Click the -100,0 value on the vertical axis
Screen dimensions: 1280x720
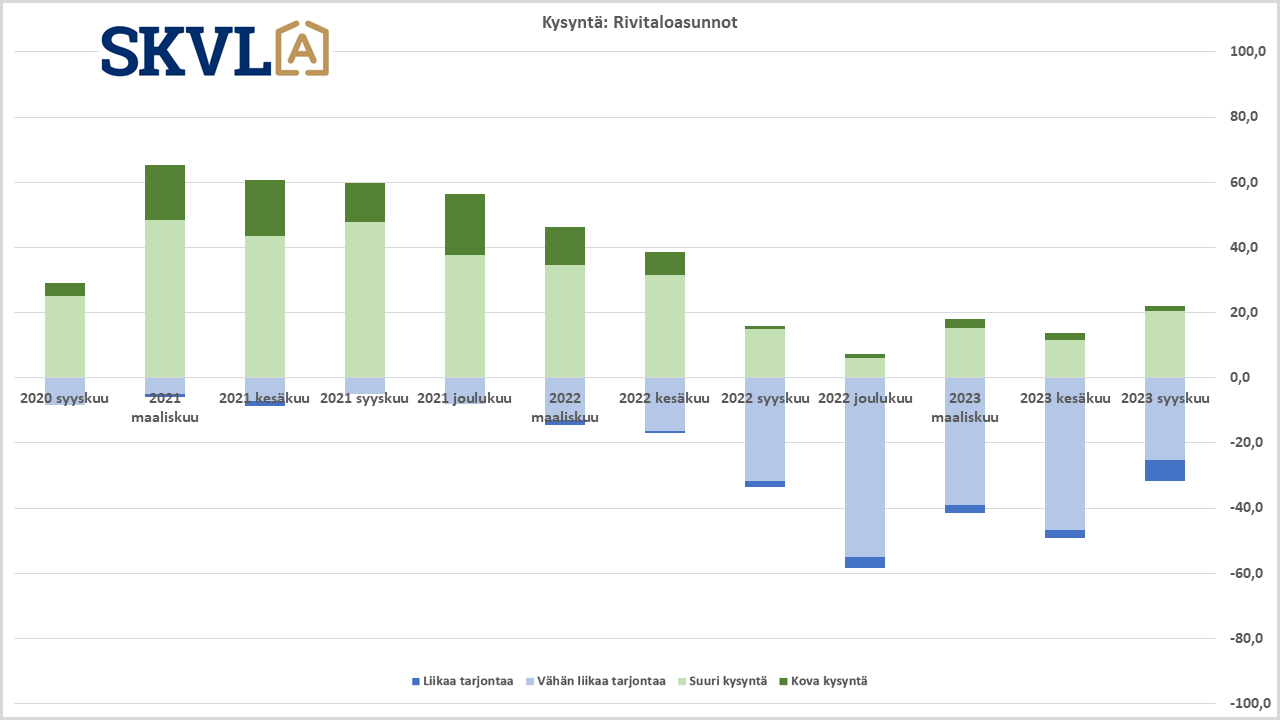1247,704
